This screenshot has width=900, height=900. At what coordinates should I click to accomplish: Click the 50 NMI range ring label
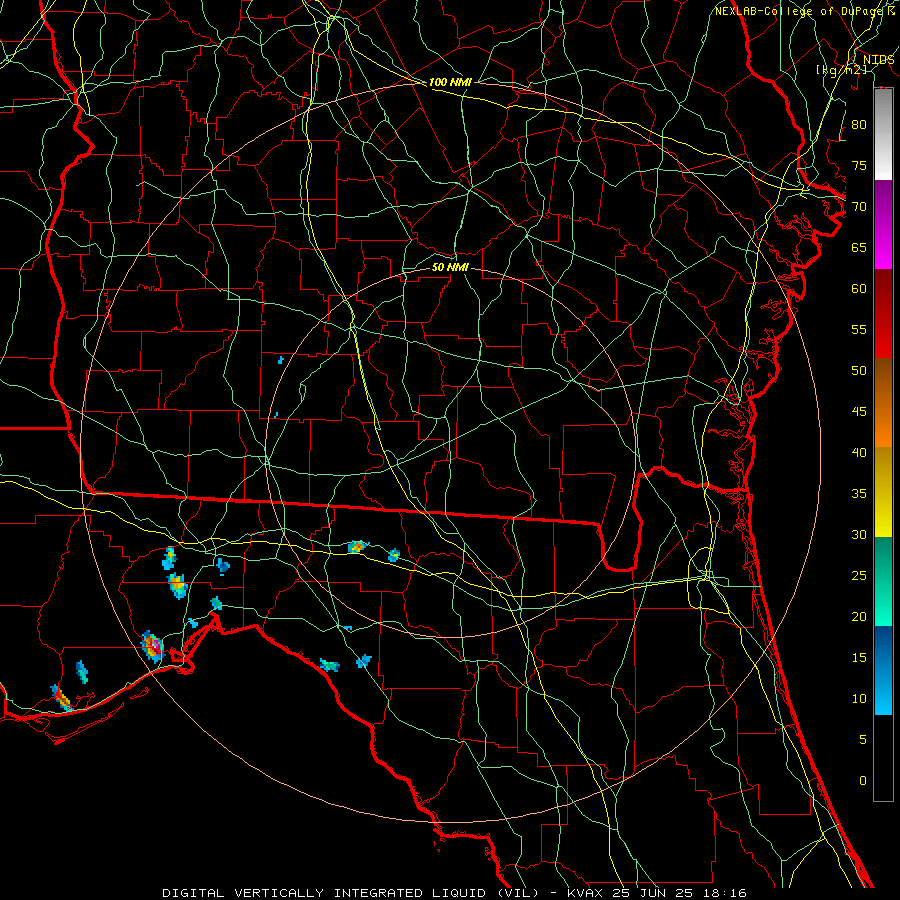[x=450, y=267]
